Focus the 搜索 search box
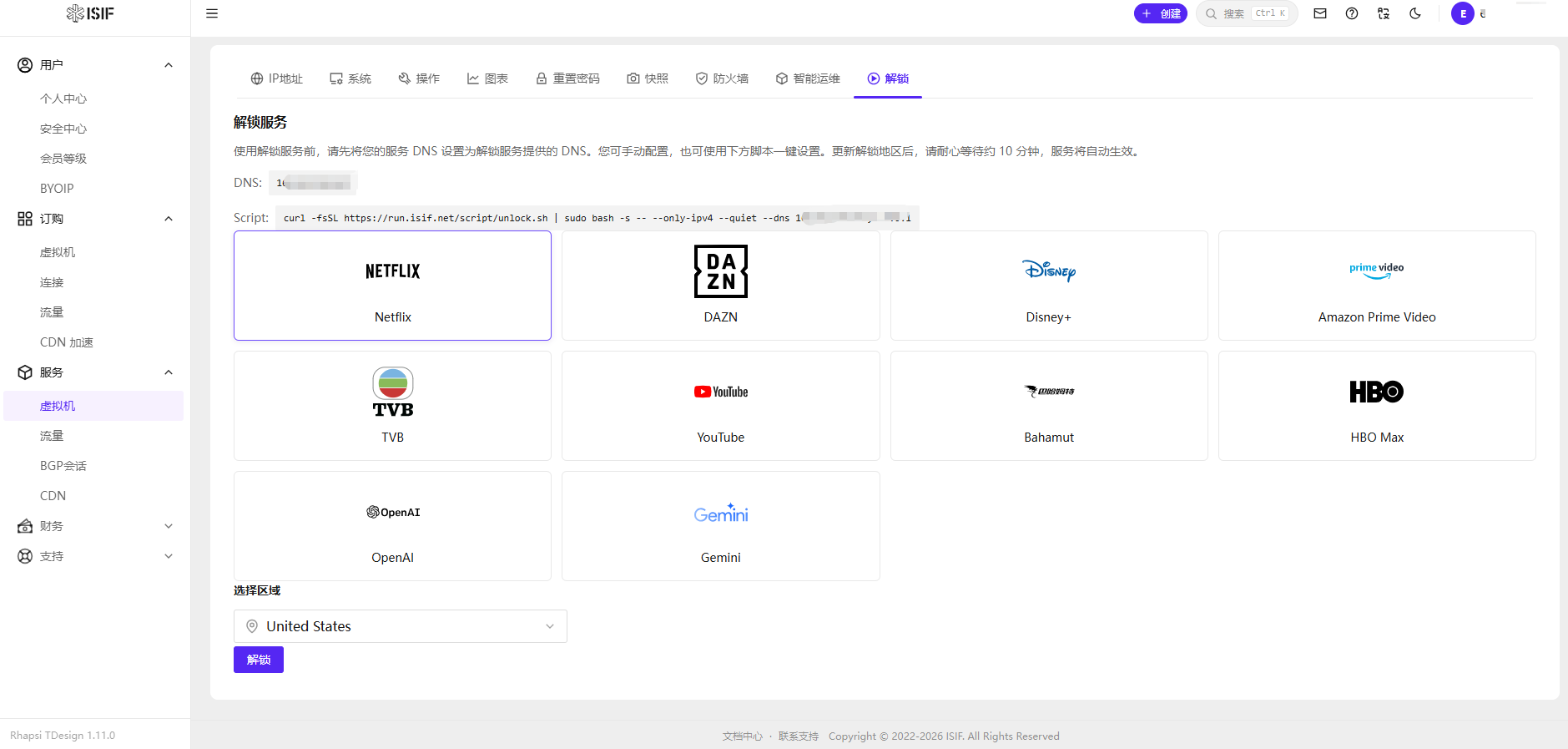Screen dimensions: 1568x749 [x=1248, y=13]
